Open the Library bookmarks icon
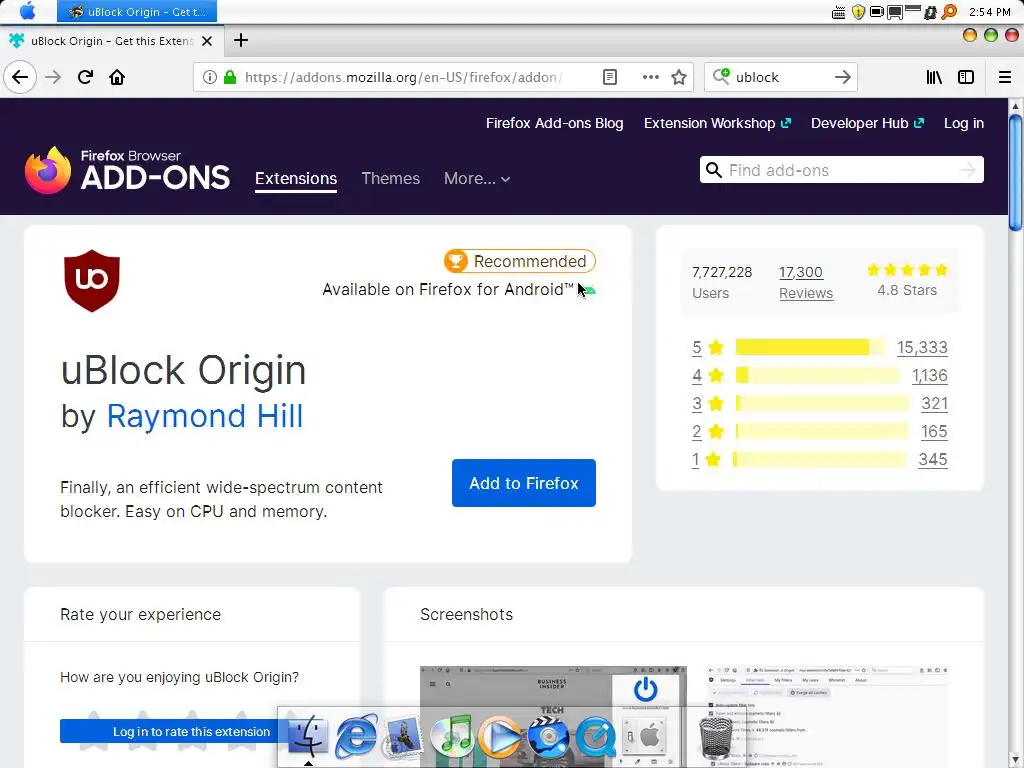Image resolution: width=1024 pixels, height=768 pixels. click(934, 77)
